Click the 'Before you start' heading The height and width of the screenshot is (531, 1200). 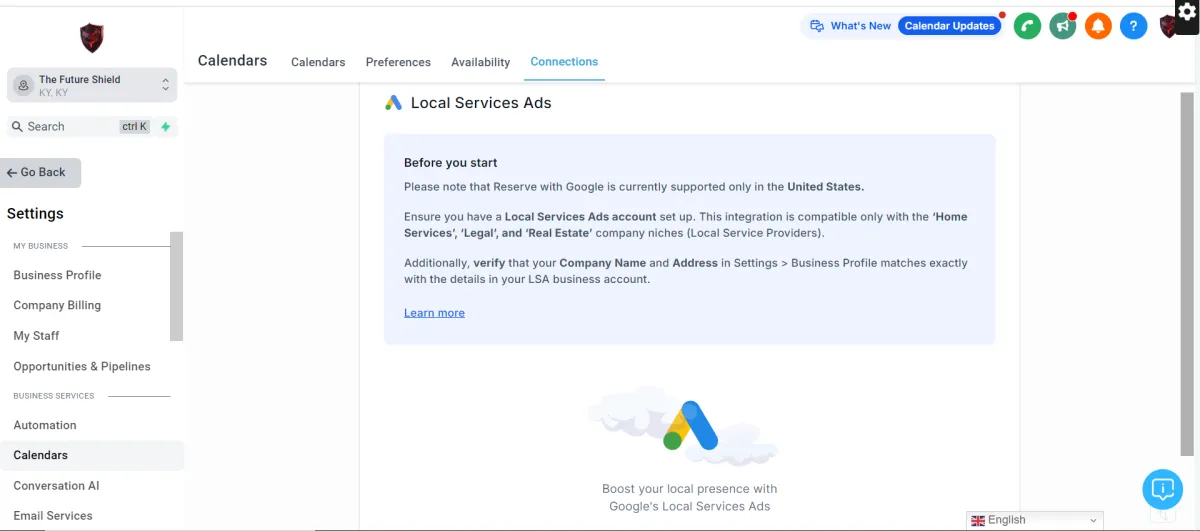point(450,163)
